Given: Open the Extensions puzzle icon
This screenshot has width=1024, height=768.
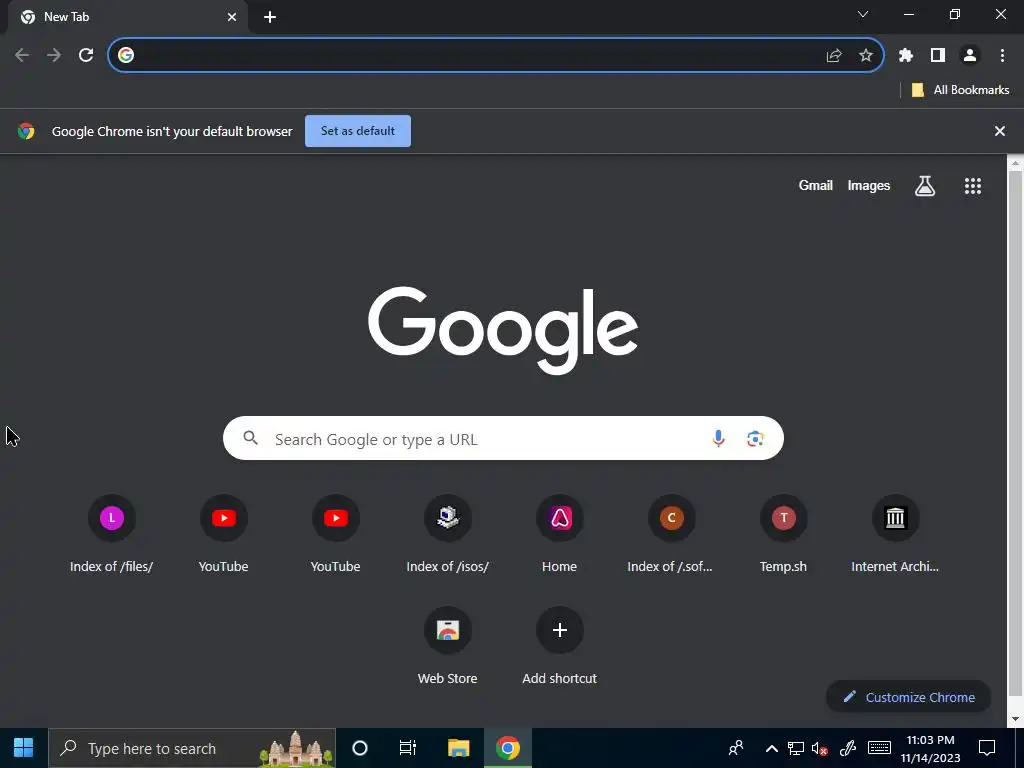Looking at the screenshot, I should pos(906,56).
